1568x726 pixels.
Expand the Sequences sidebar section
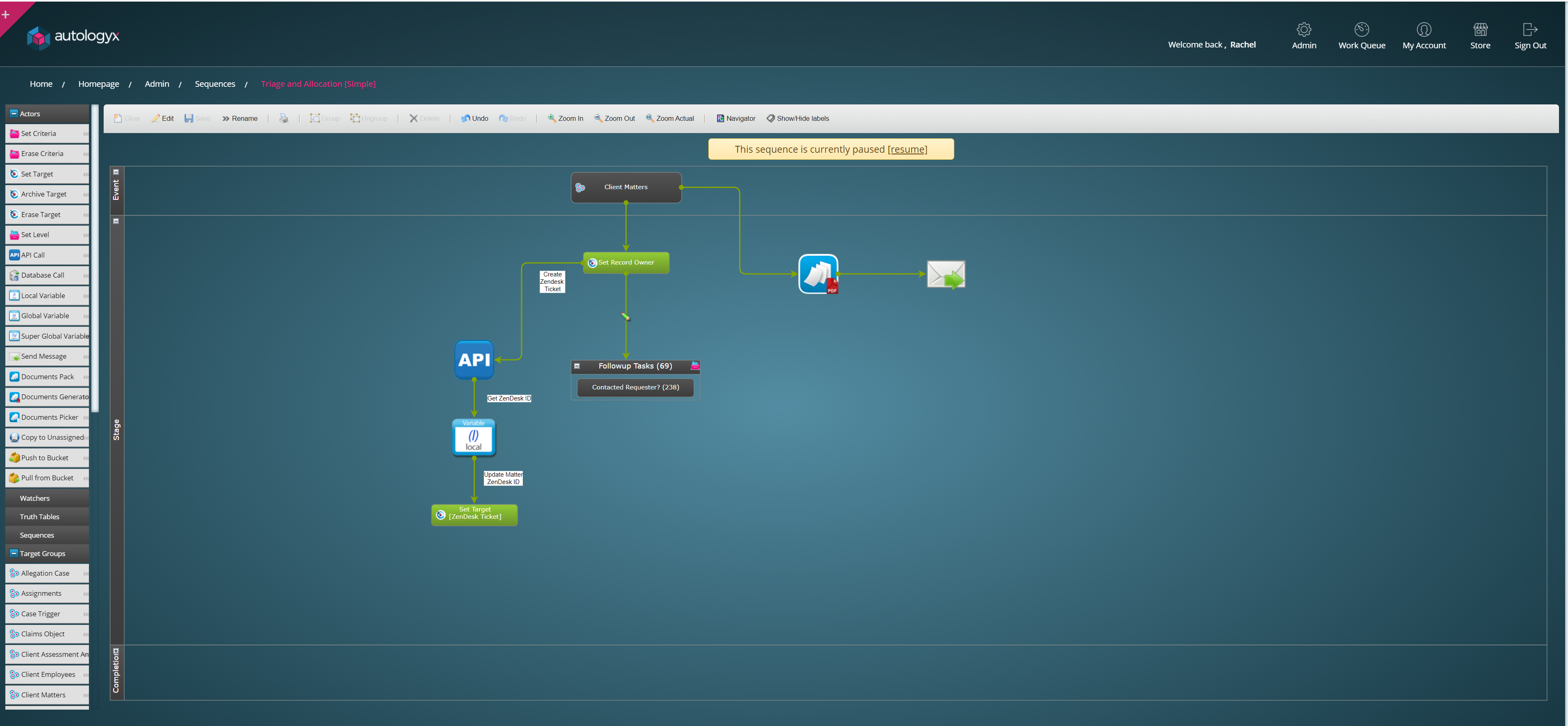pos(47,536)
